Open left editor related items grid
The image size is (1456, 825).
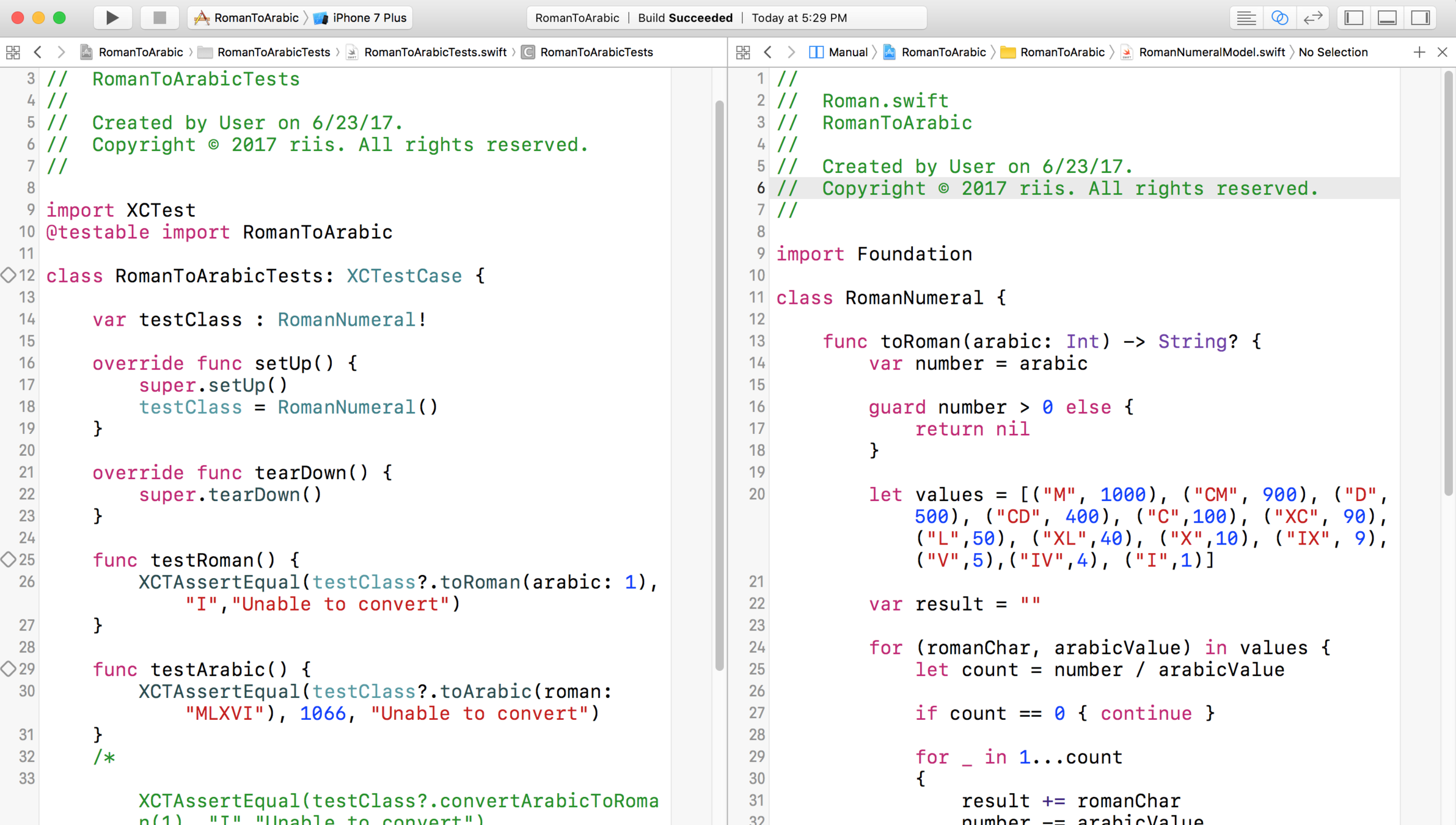13,52
